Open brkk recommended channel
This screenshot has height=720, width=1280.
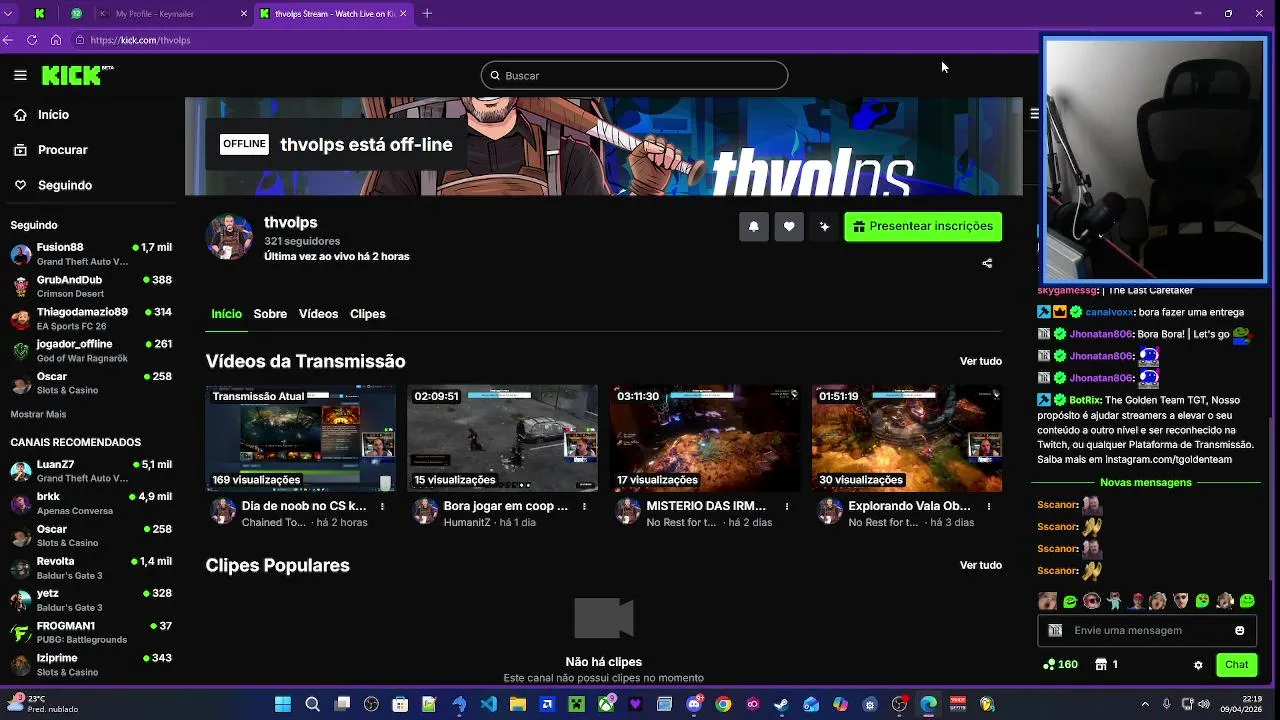point(91,503)
